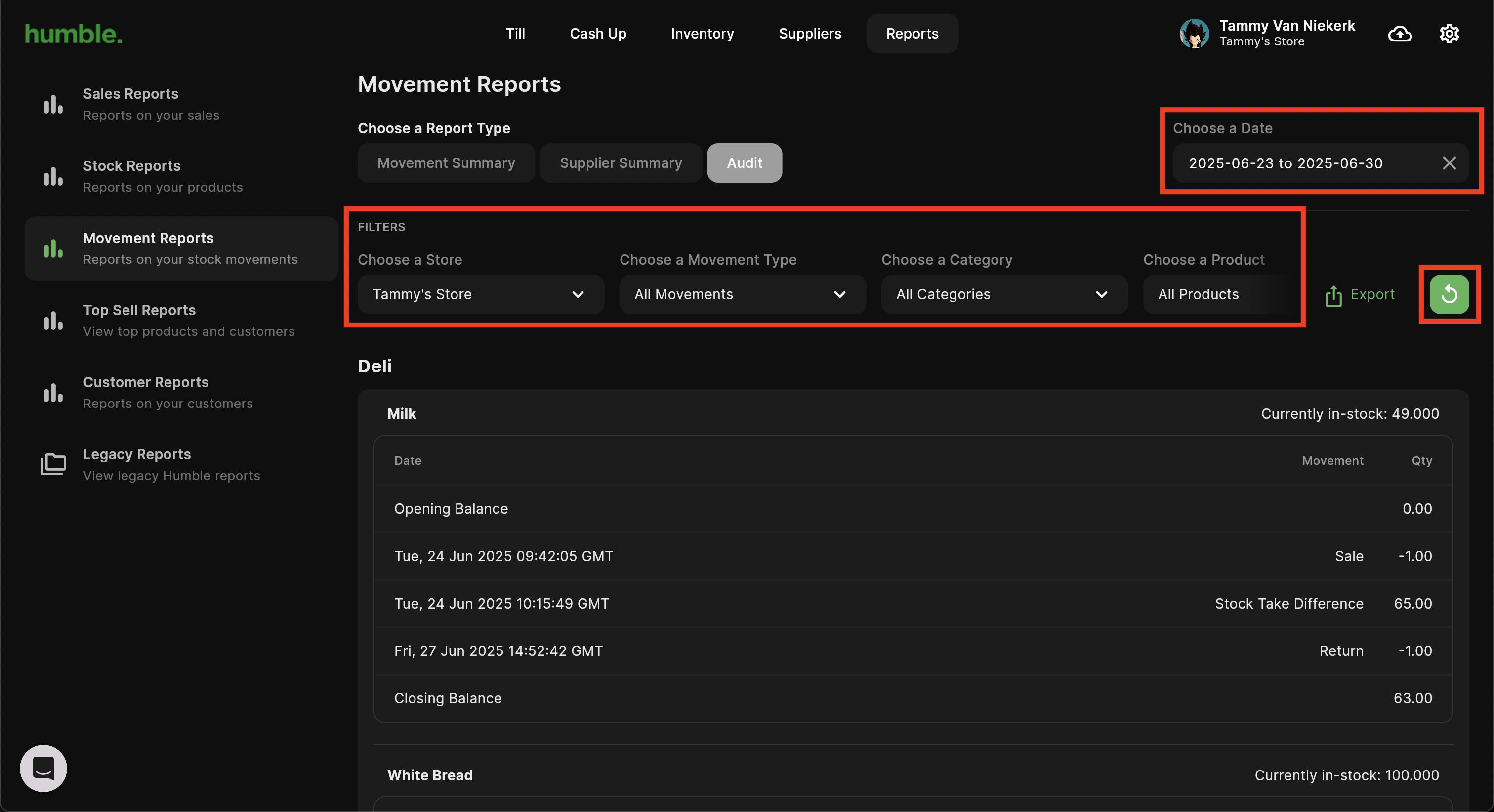Click the 65.00 quantity value
Screen dimensions: 1494x812
(x=1413, y=604)
